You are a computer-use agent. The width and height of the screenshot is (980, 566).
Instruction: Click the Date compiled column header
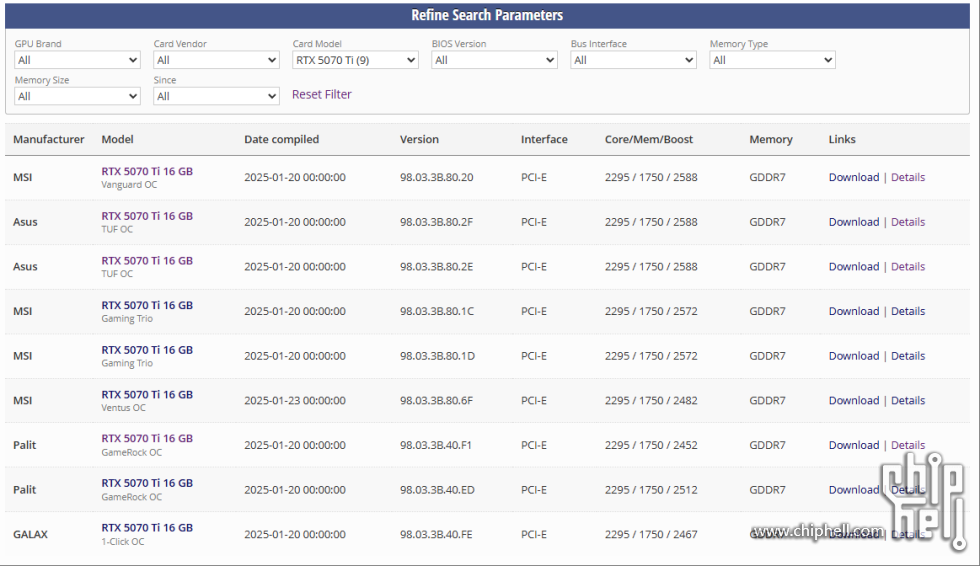coord(281,139)
